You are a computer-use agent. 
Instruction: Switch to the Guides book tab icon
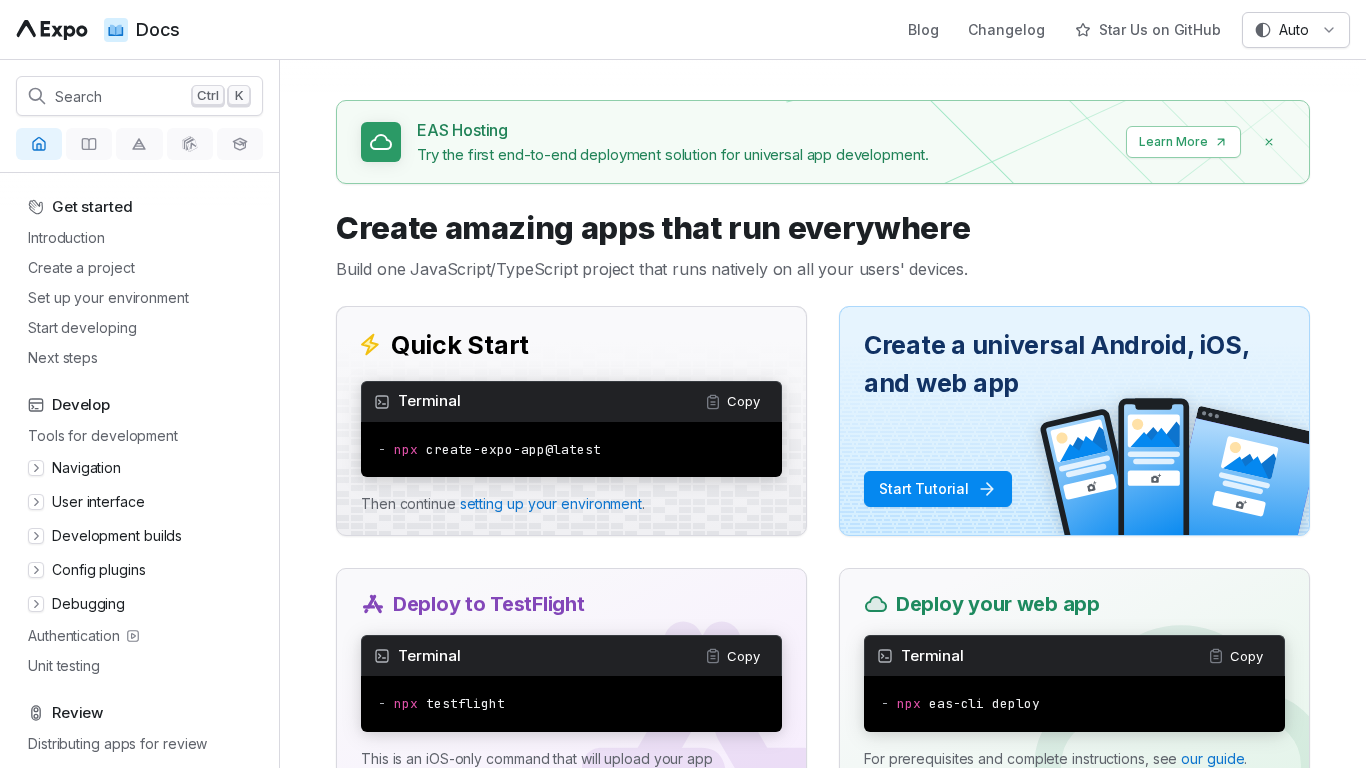click(89, 144)
